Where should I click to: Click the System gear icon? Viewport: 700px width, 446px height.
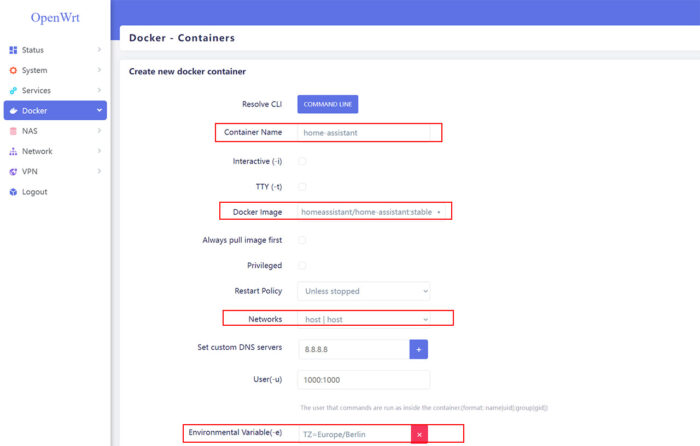click(x=13, y=70)
